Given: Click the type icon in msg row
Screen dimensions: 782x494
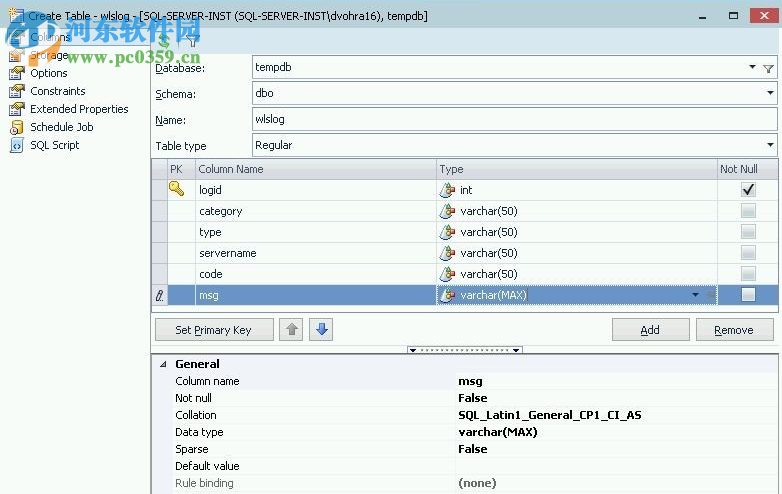Looking at the screenshot, I should click(447, 295).
